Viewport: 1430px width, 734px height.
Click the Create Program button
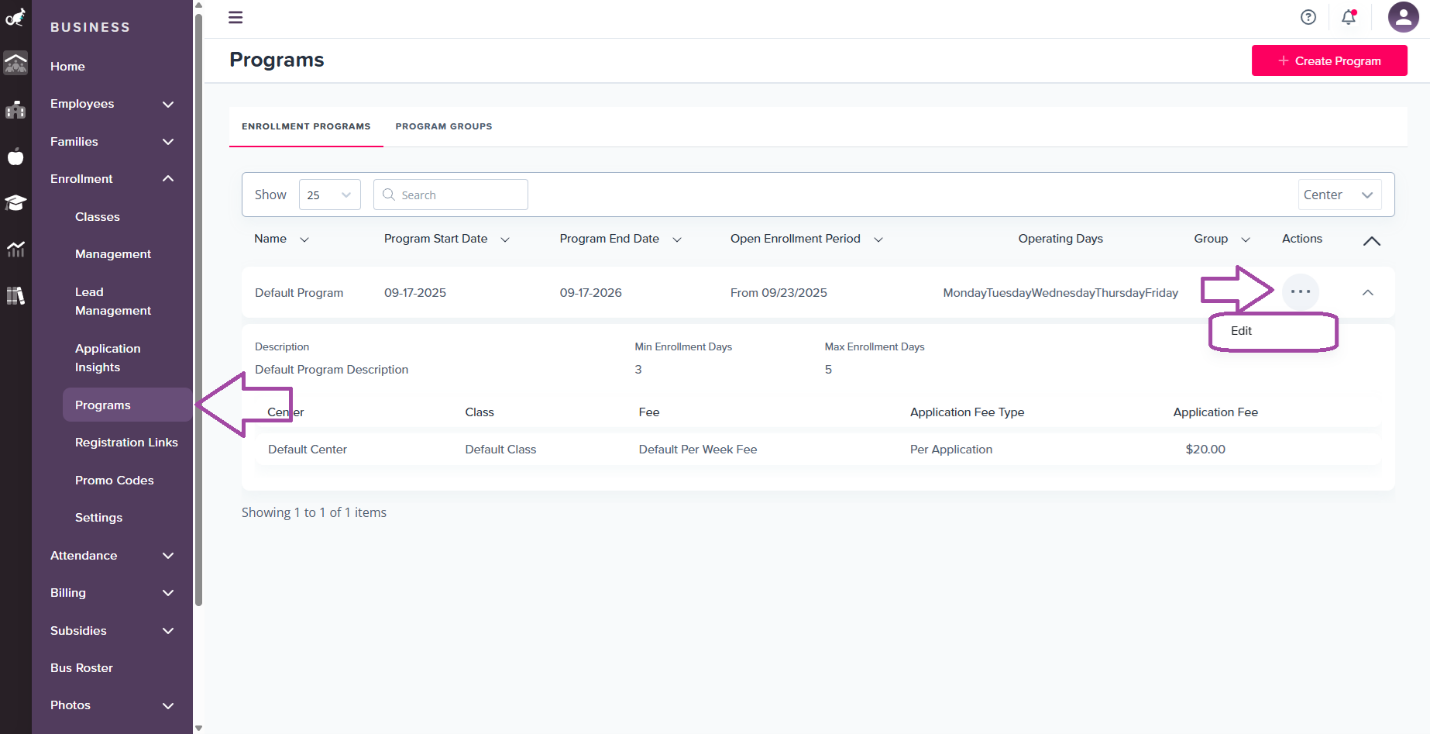(x=1329, y=60)
